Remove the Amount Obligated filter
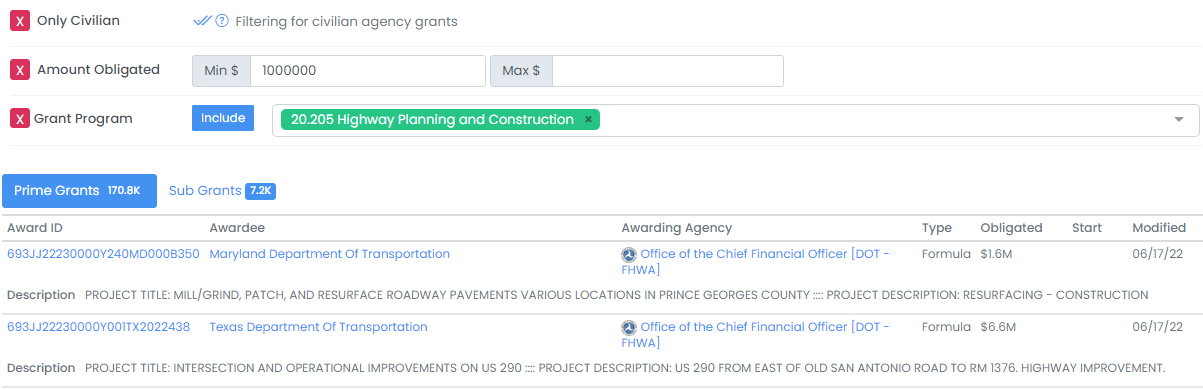1203x390 pixels. click(20, 70)
